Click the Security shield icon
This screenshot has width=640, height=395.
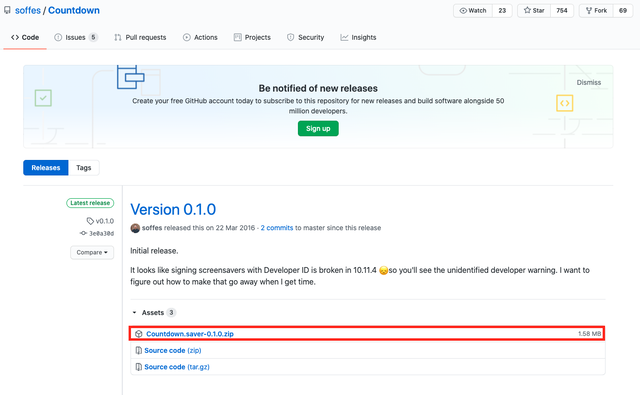click(x=291, y=38)
